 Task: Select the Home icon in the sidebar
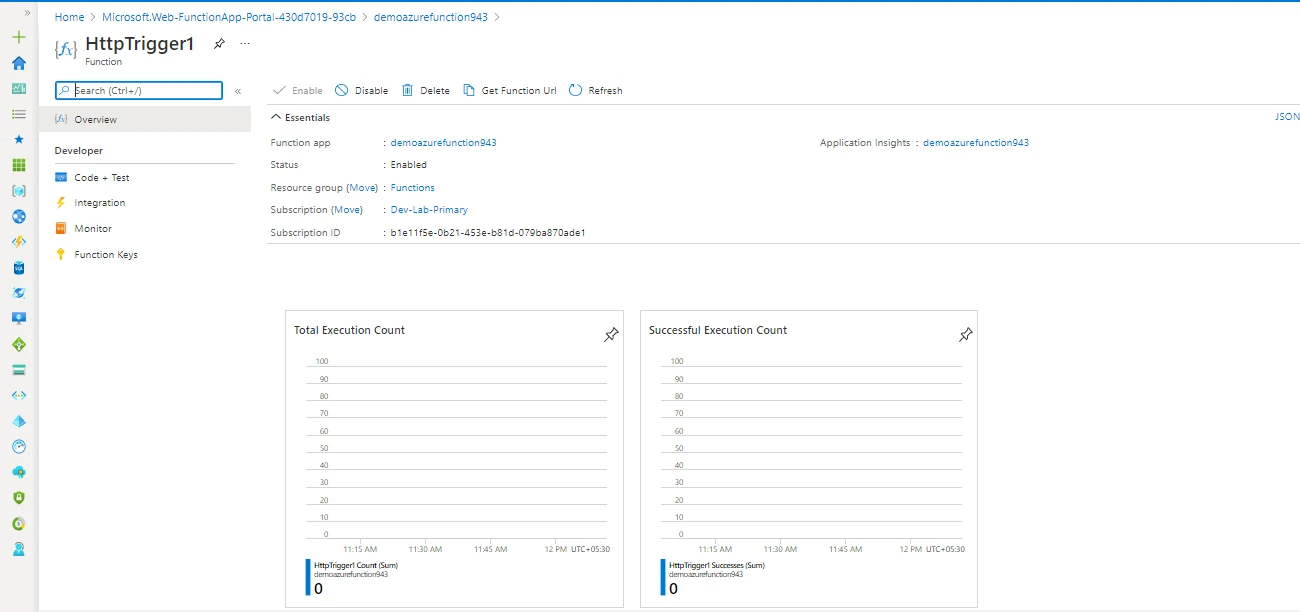click(x=17, y=64)
